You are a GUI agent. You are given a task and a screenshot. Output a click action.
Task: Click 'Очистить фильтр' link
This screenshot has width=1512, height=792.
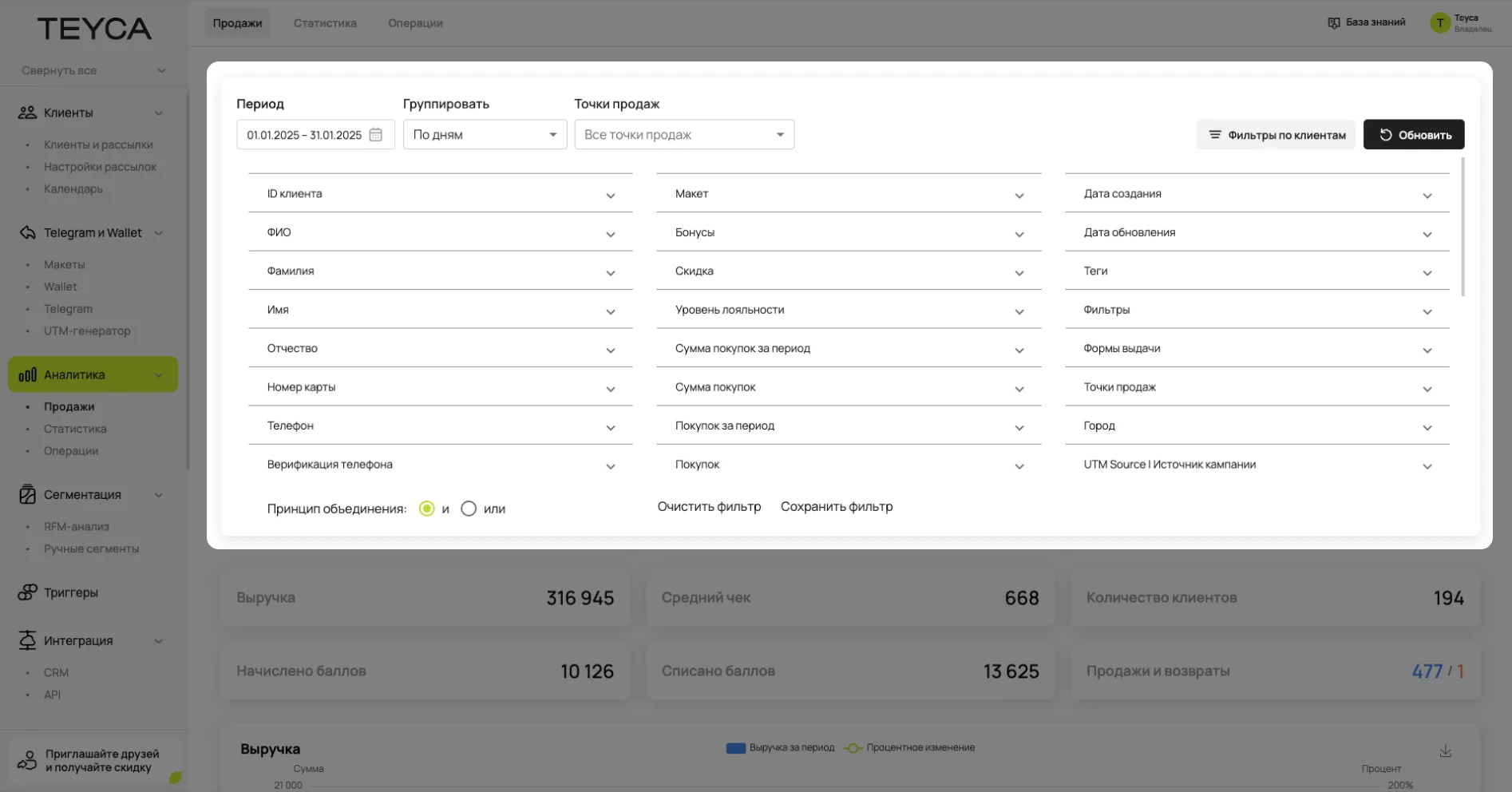click(x=709, y=507)
